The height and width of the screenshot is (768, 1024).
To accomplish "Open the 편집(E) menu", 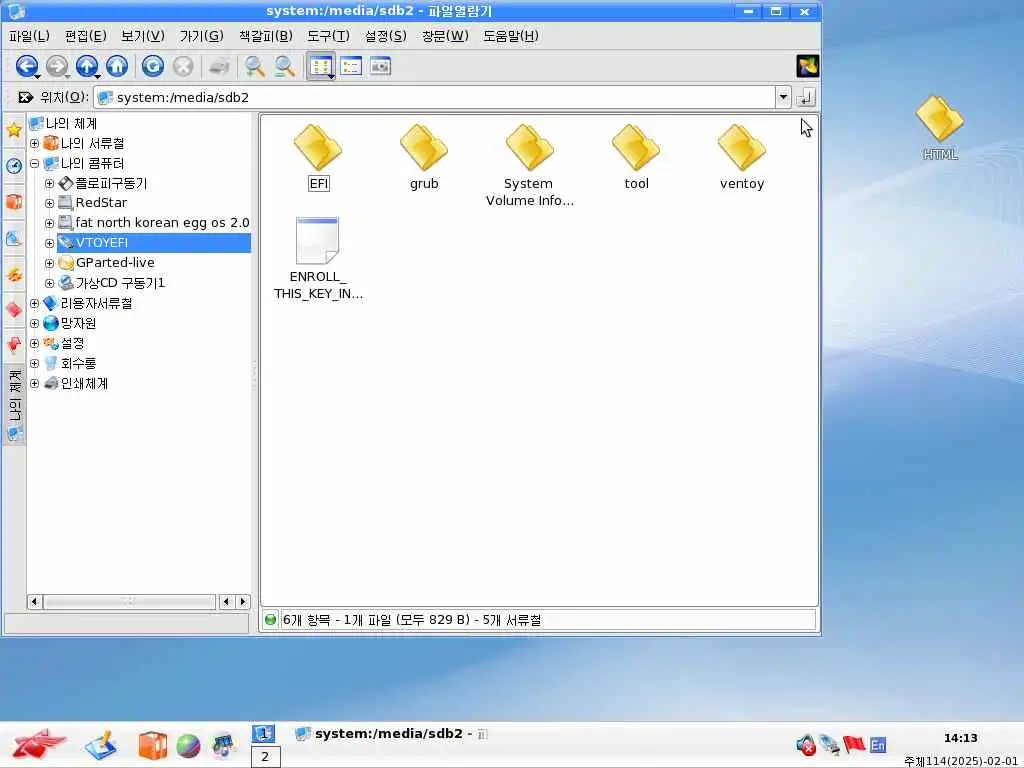I will 86,36.
